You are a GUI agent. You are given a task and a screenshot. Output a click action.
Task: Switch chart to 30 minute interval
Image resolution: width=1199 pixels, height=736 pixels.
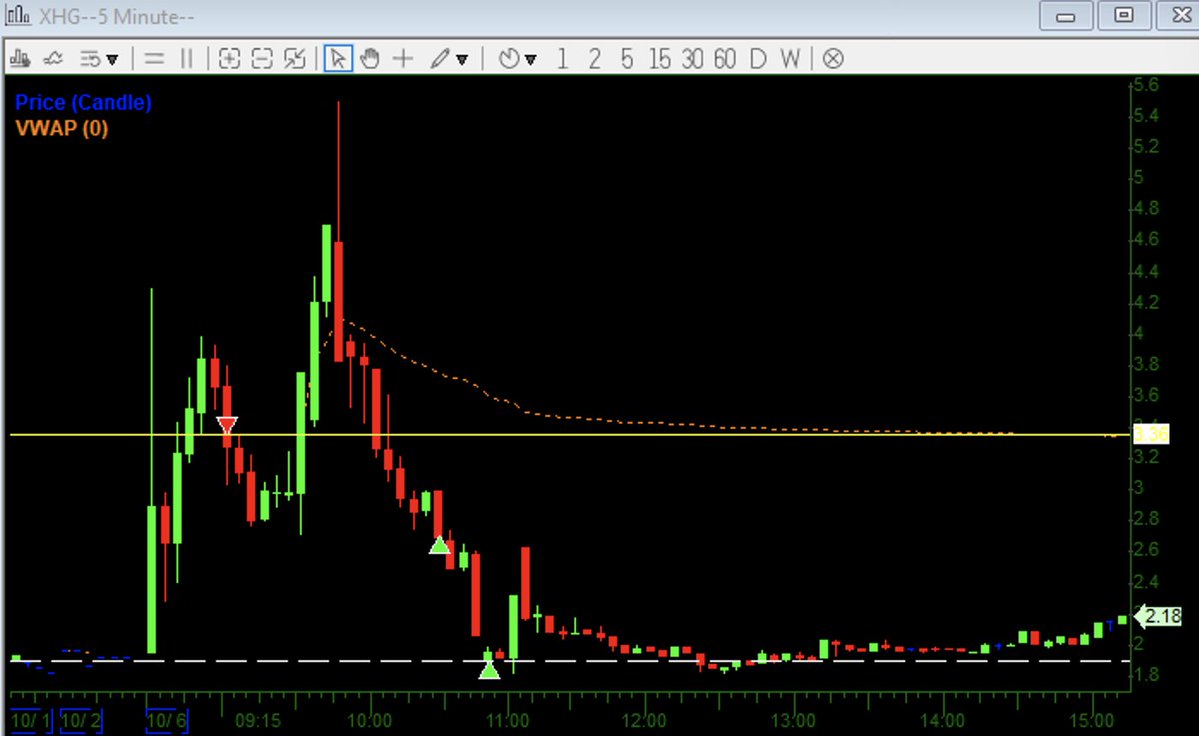[x=692, y=59]
